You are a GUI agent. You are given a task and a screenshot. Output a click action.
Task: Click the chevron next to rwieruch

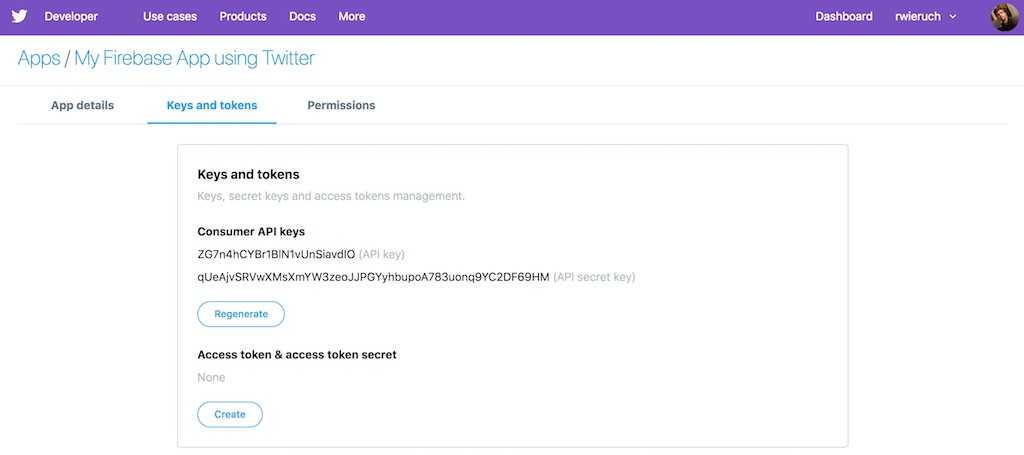(952, 17)
